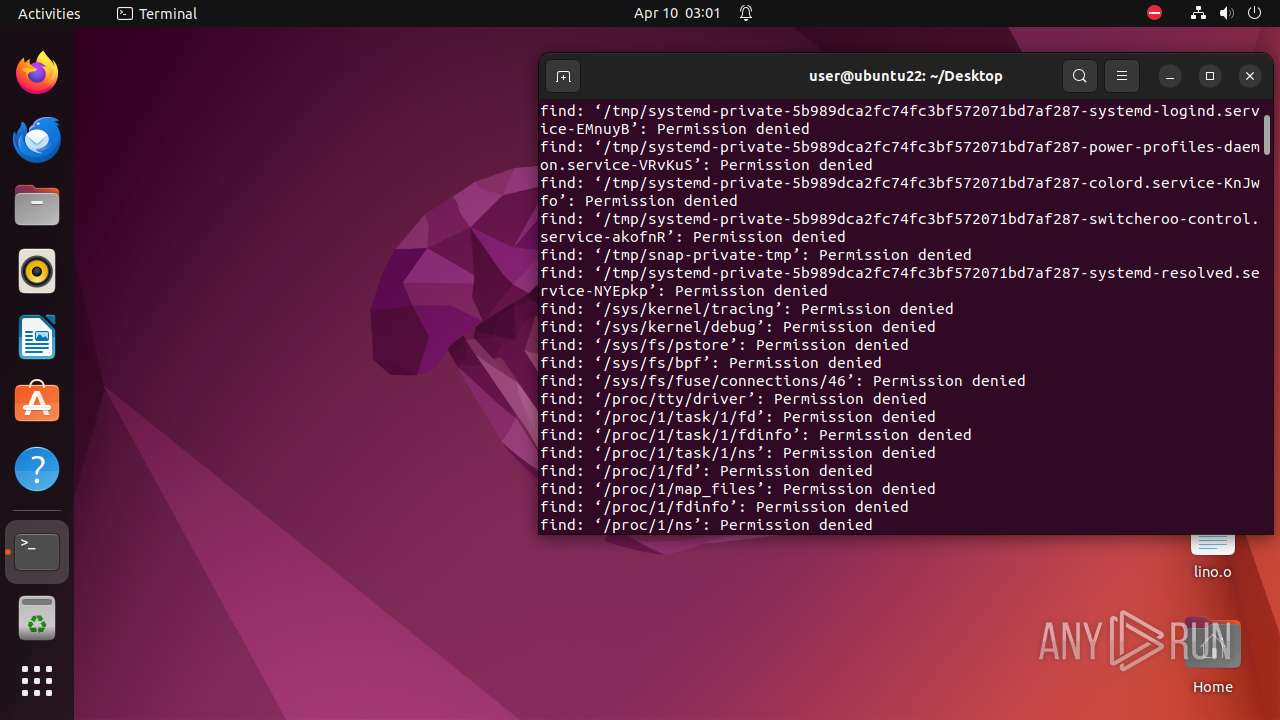The height and width of the screenshot is (720, 1280).
Task: Launch Thunderbird Mail from the dock
Action: click(37, 139)
